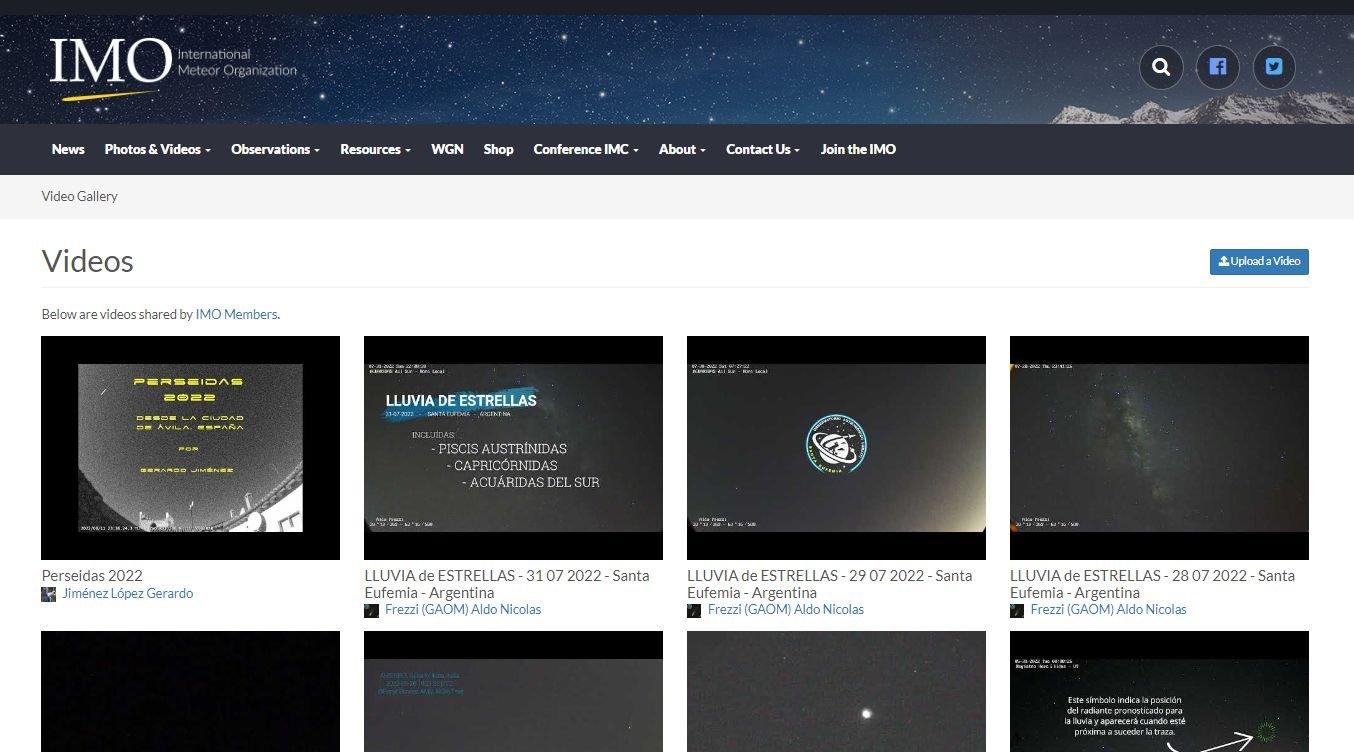Expand the Photos & Videos menu
This screenshot has width=1354, height=752.
click(x=158, y=149)
